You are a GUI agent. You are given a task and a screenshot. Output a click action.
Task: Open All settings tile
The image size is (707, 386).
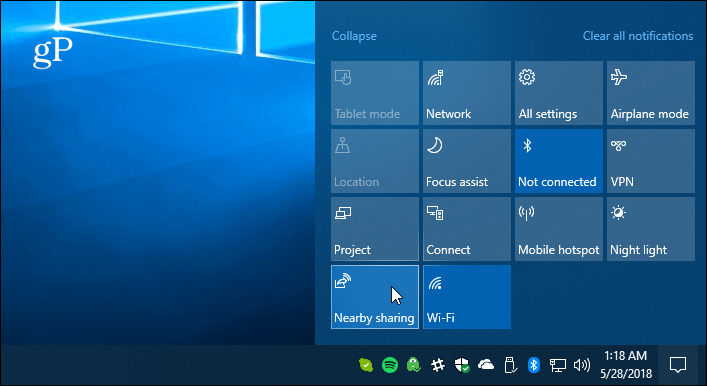(559, 93)
